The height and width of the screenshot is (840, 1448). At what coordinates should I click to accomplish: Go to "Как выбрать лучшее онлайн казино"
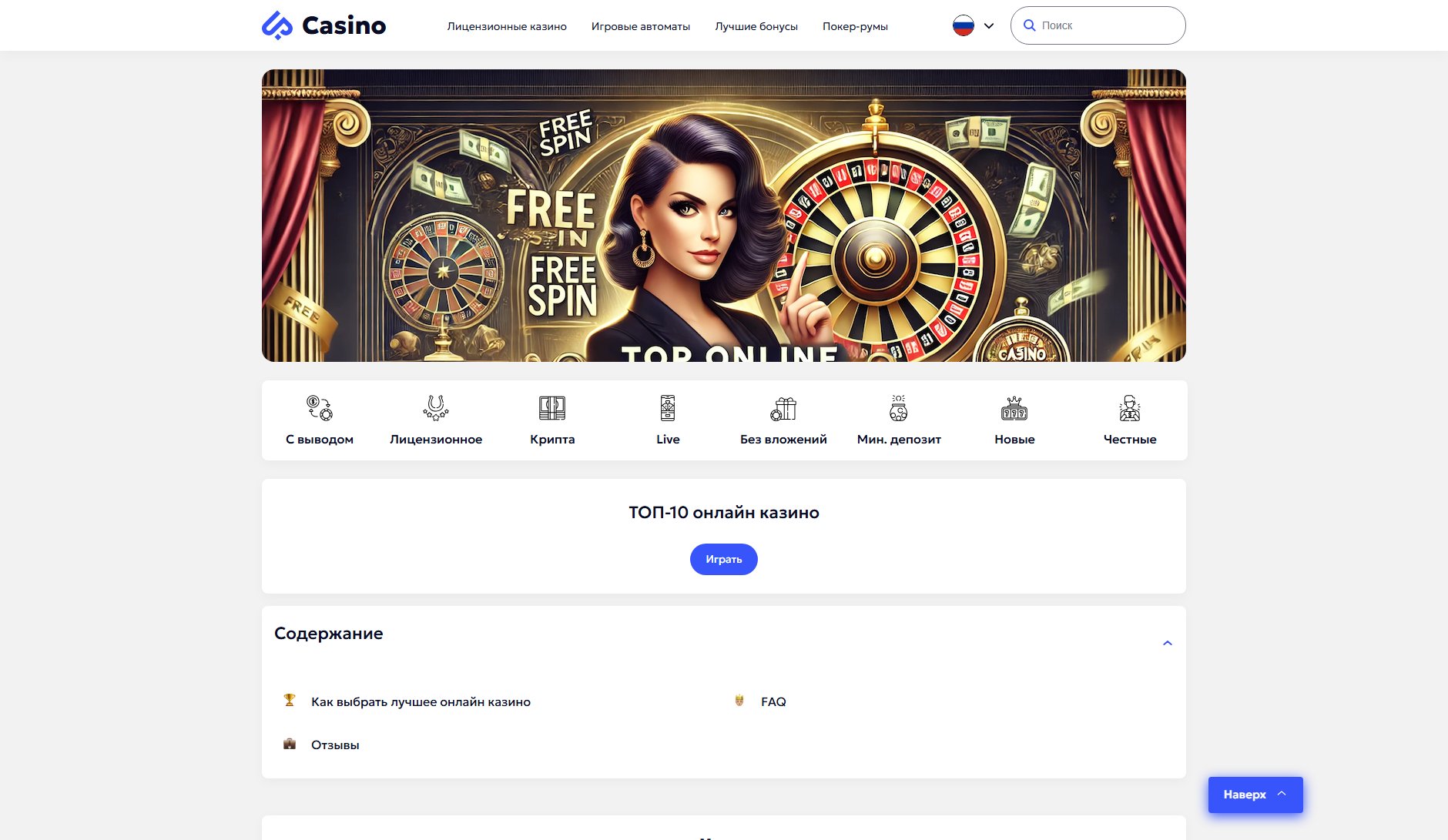click(x=421, y=701)
